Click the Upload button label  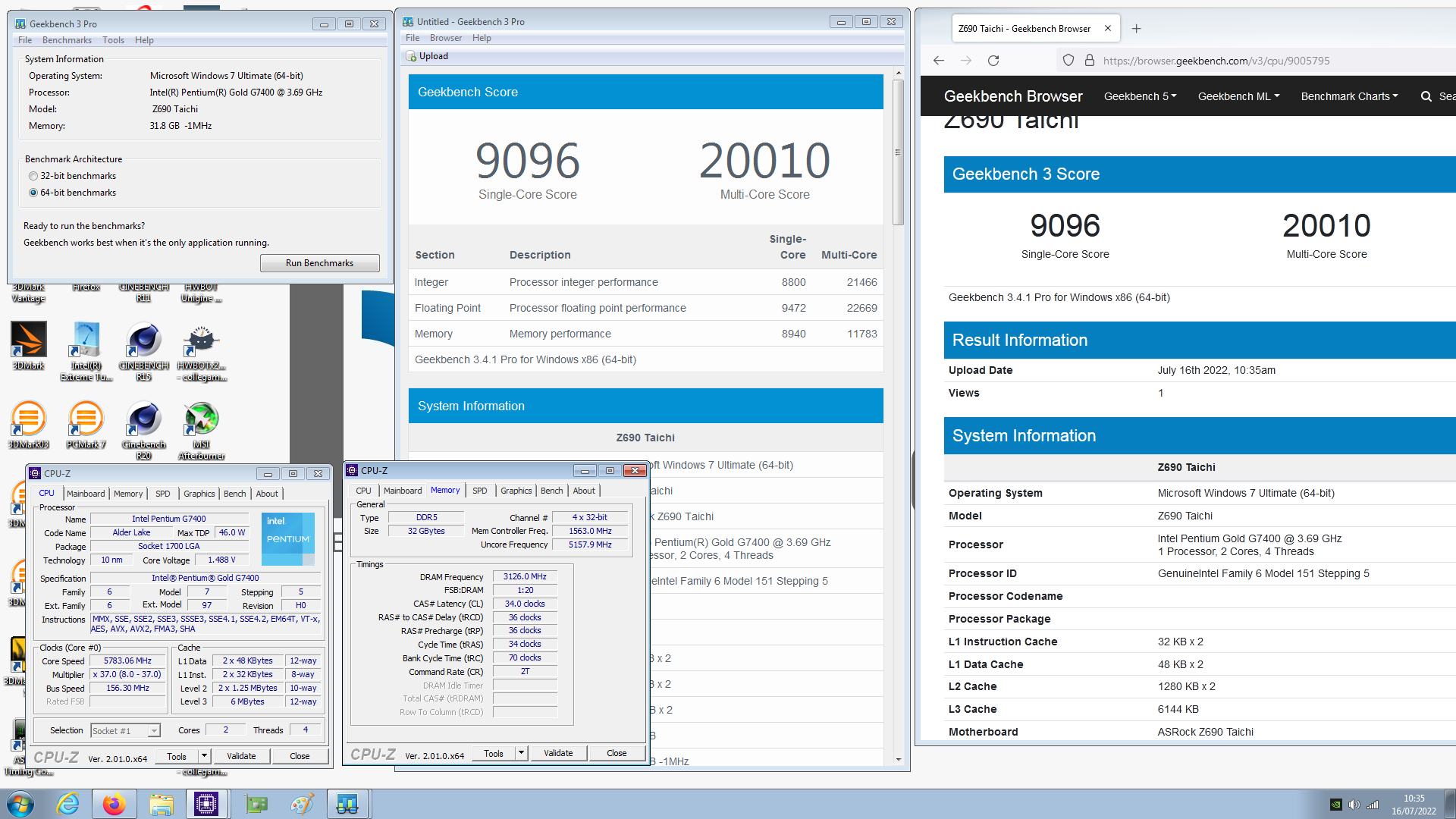[434, 56]
